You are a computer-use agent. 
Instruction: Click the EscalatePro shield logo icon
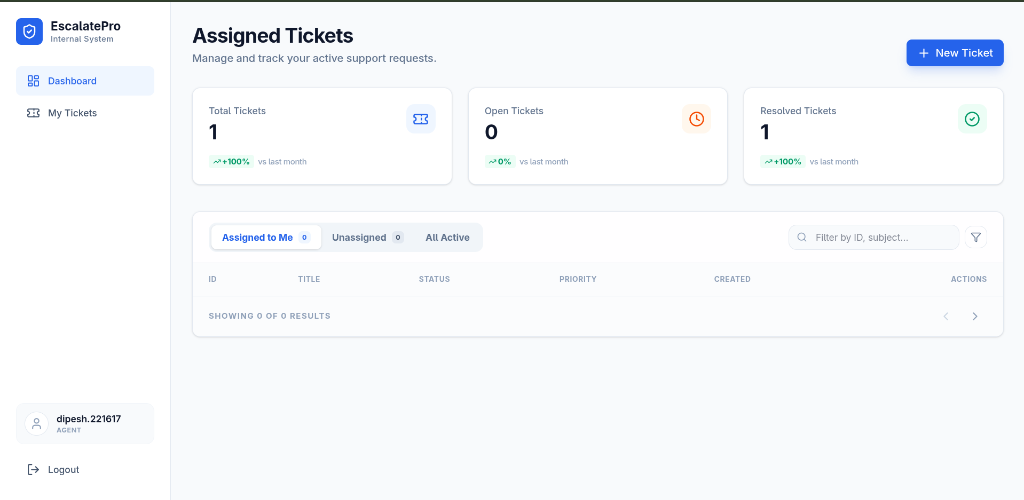30,32
